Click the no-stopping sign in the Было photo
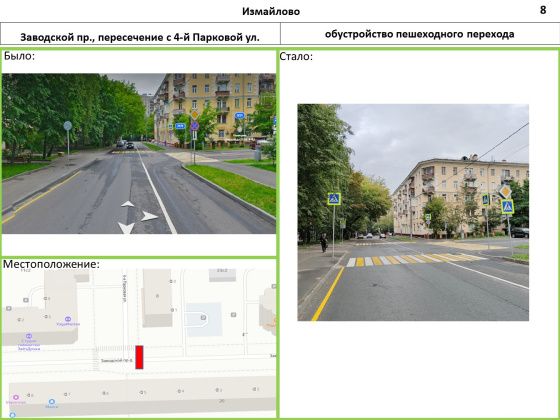The width and height of the screenshot is (560, 420). click(194, 126)
